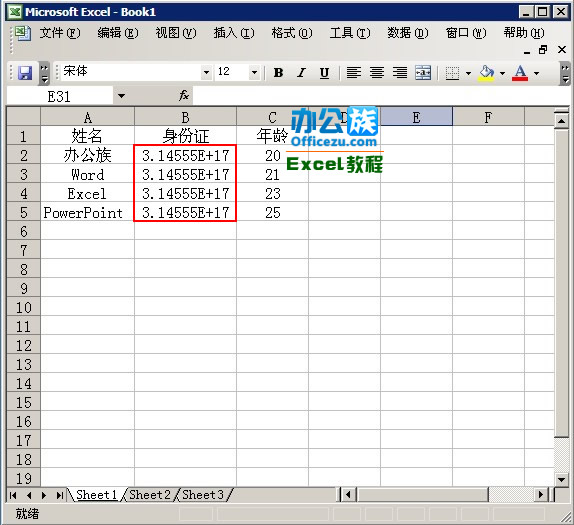Select column A header
574x525 pixels.
click(87, 118)
